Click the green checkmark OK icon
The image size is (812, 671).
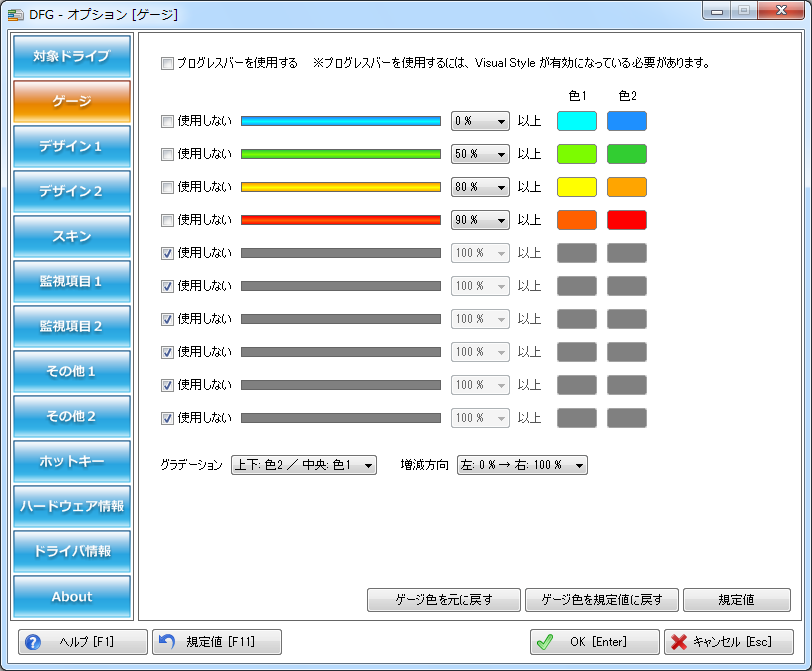pos(545,642)
